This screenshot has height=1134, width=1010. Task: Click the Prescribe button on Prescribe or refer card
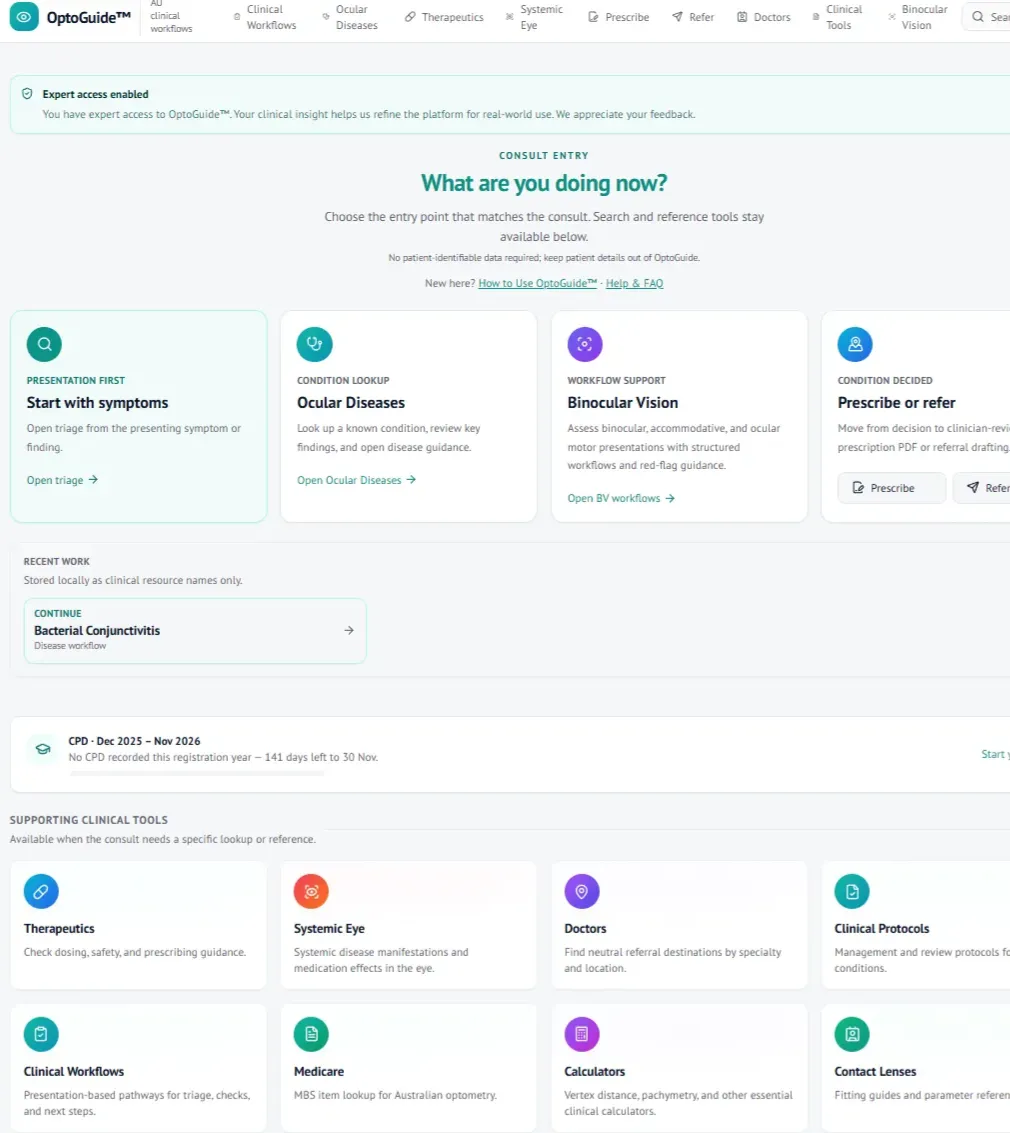coord(891,488)
